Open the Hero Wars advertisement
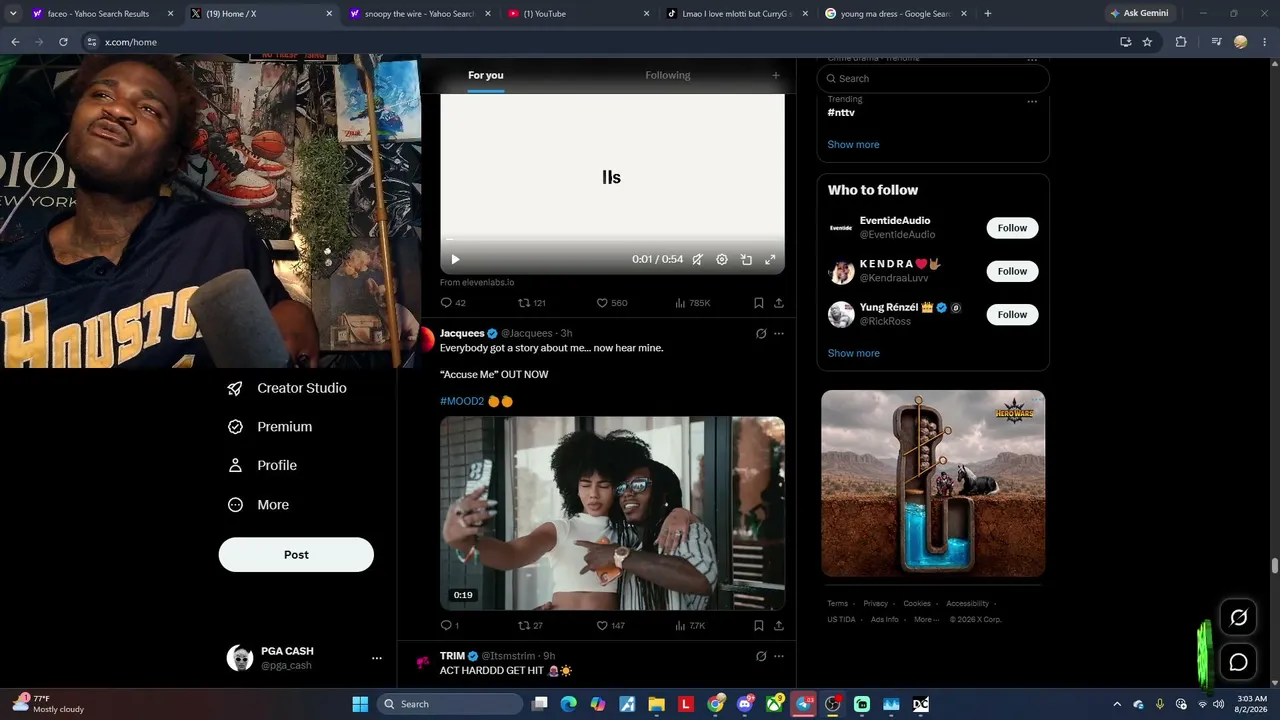Screen dimensions: 1280x720 [x=933, y=483]
